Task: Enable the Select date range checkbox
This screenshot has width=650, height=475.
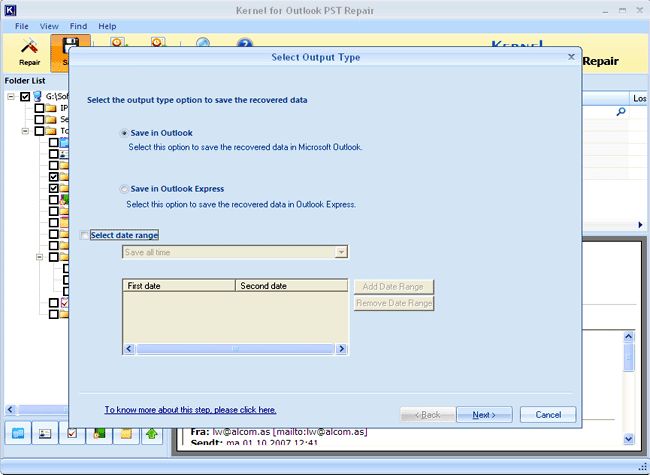Action: [x=84, y=235]
